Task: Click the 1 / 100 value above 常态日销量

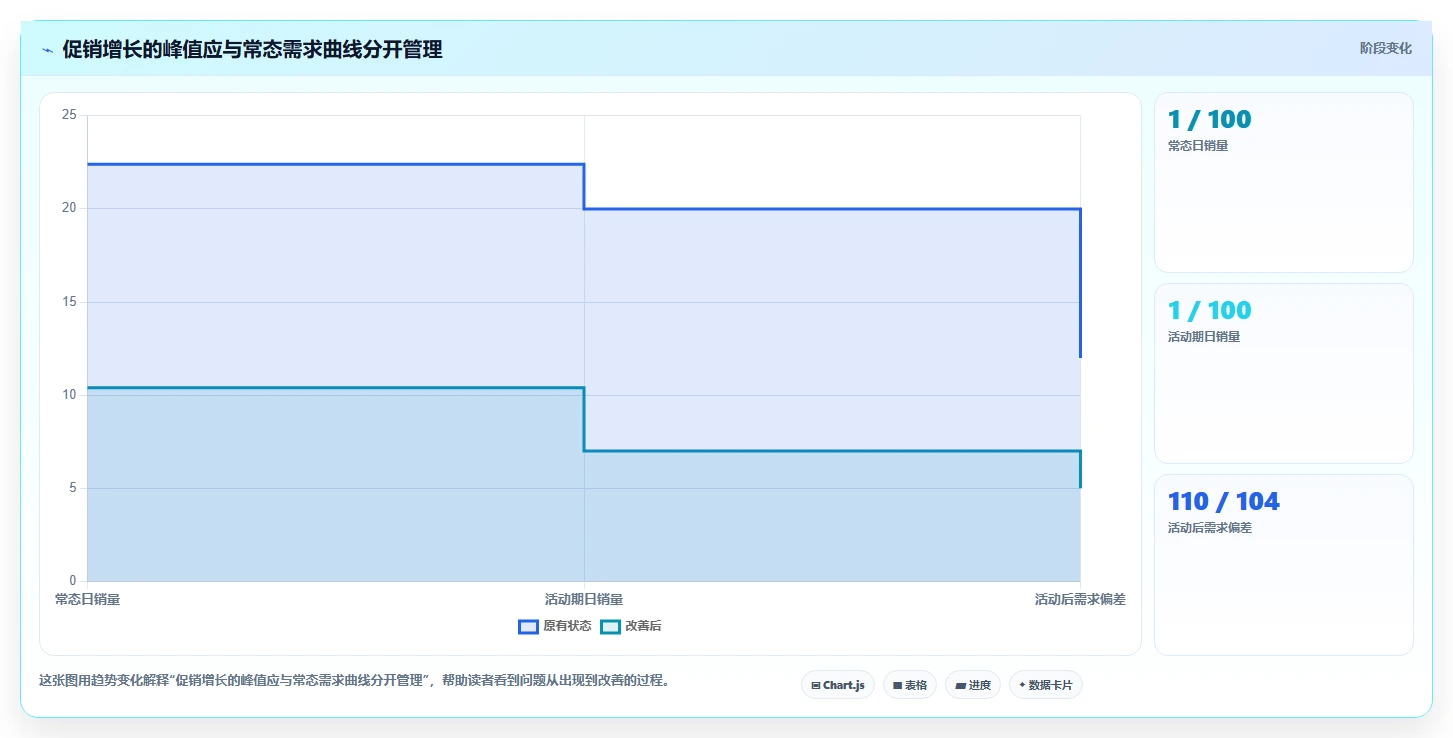Action: coord(1210,119)
